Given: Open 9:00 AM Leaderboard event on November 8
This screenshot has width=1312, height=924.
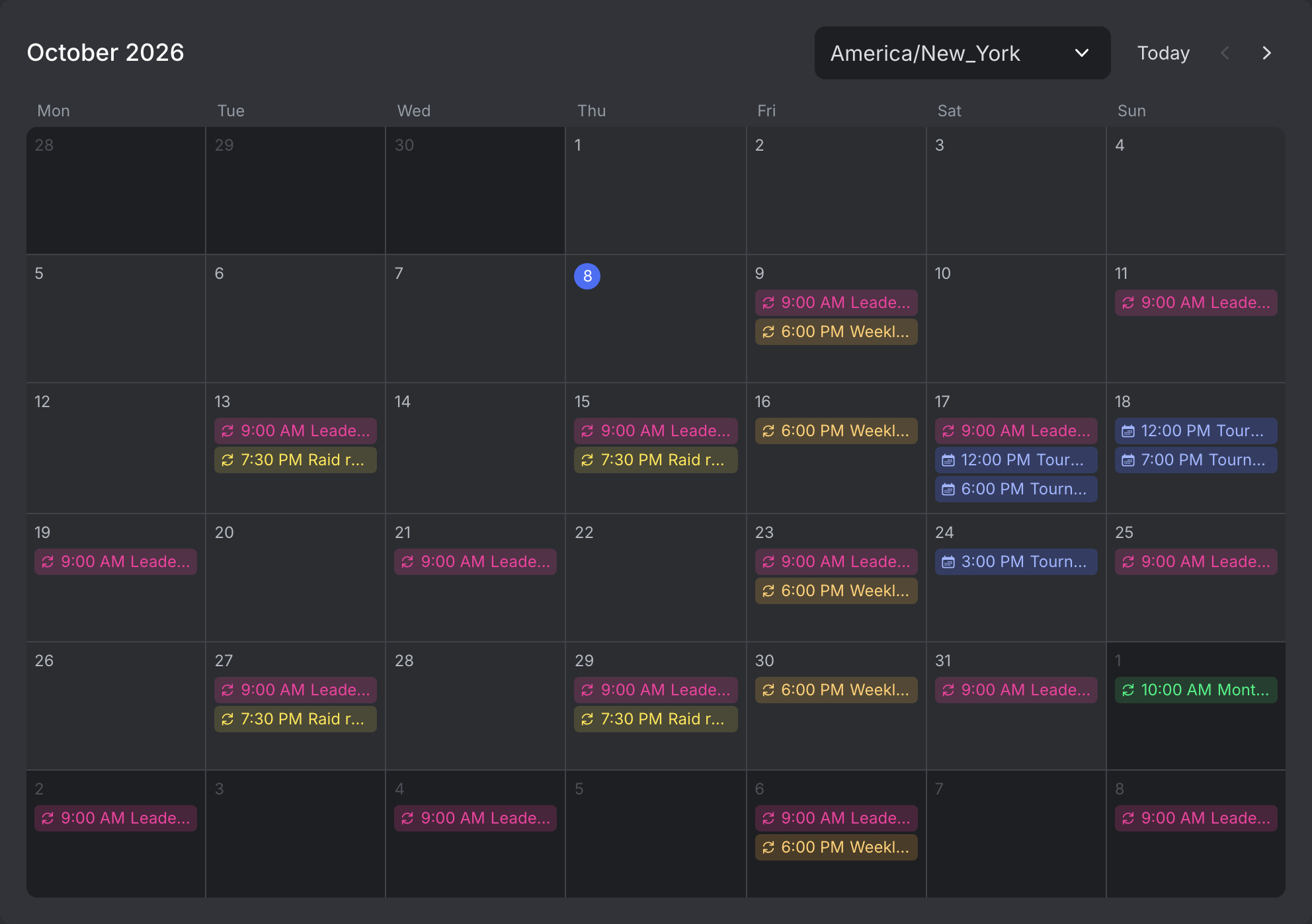Looking at the screenshot, I should (x=1196, y=818).
